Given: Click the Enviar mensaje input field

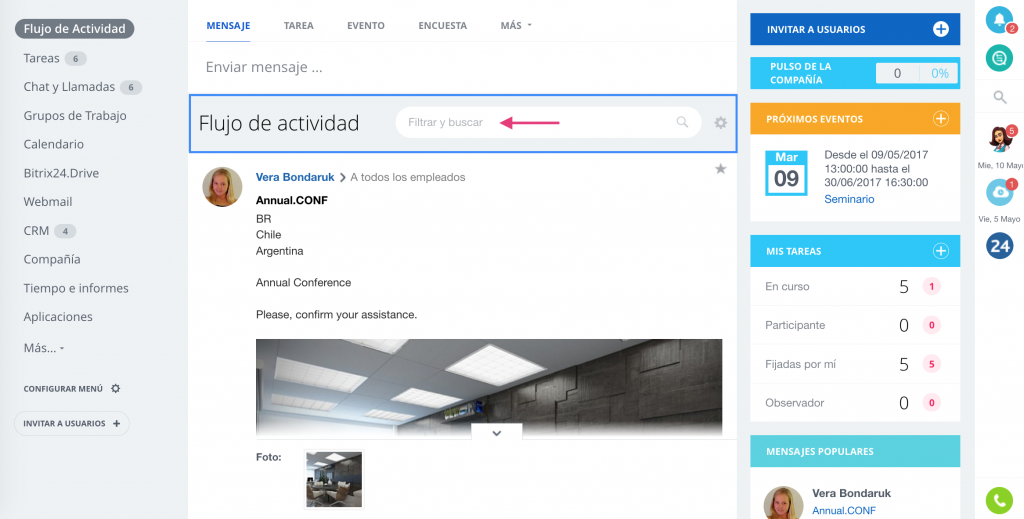Looking at the screenshot, I should pos(462,67).
